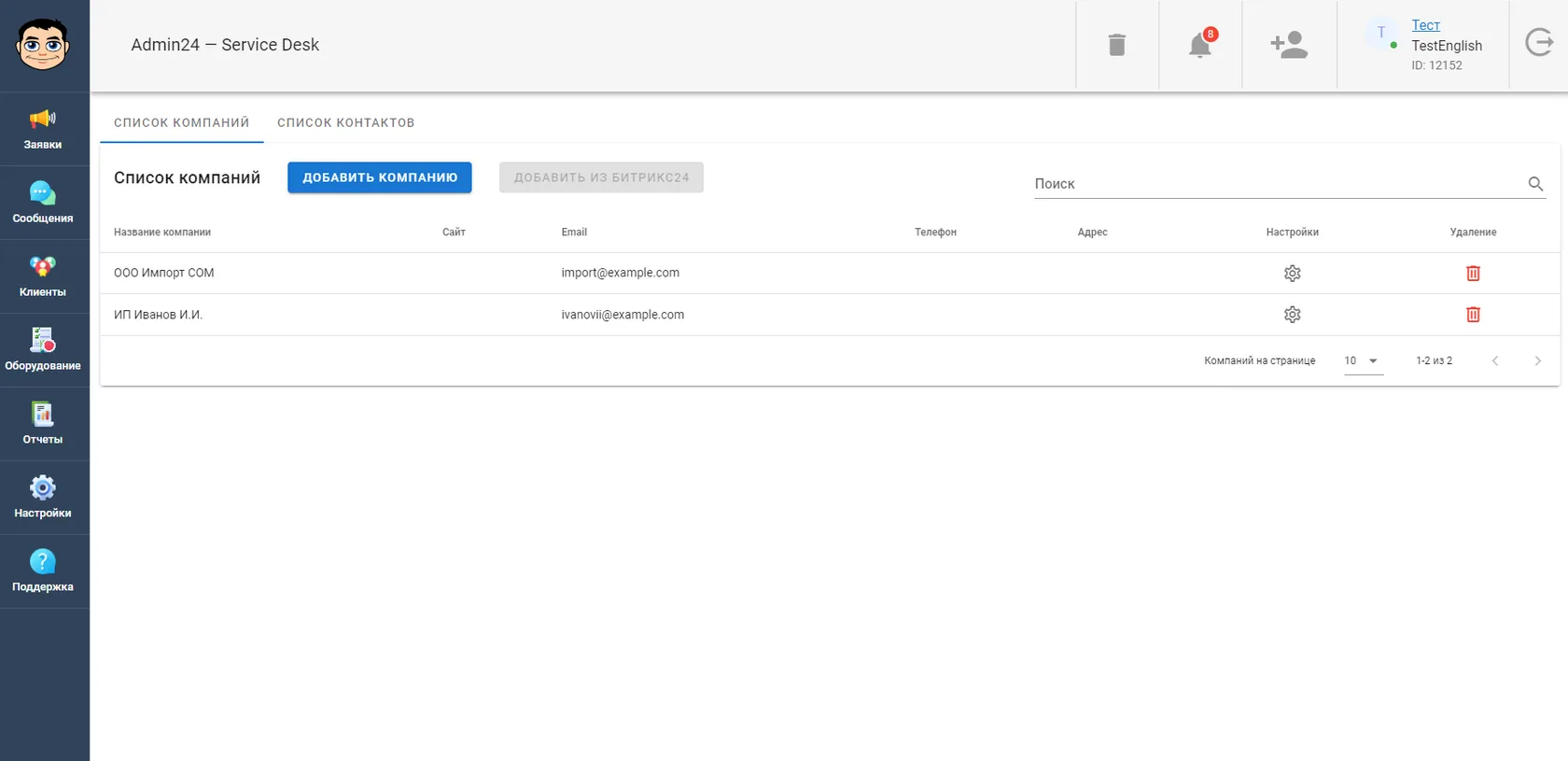1568x761 pixels.
Task: Click the Добавить из Битрикс24 button
Action: (602, 177)
